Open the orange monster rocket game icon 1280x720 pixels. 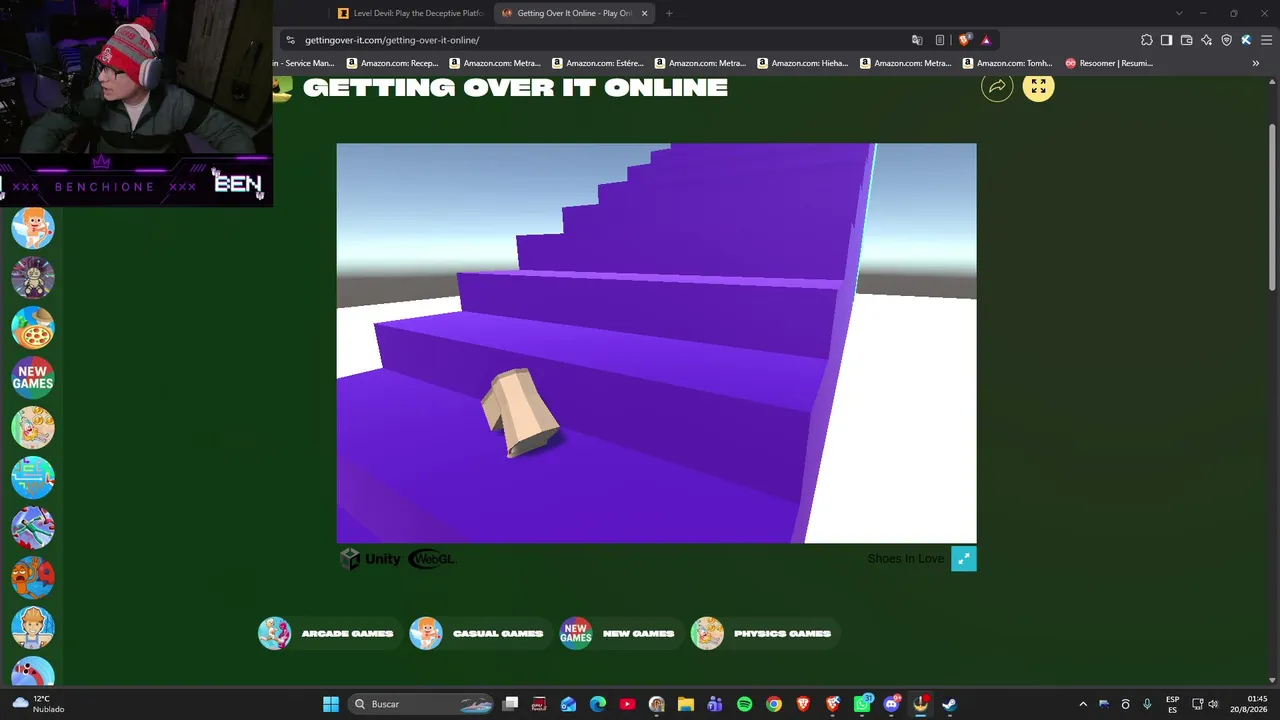click(x=33, y=578)
